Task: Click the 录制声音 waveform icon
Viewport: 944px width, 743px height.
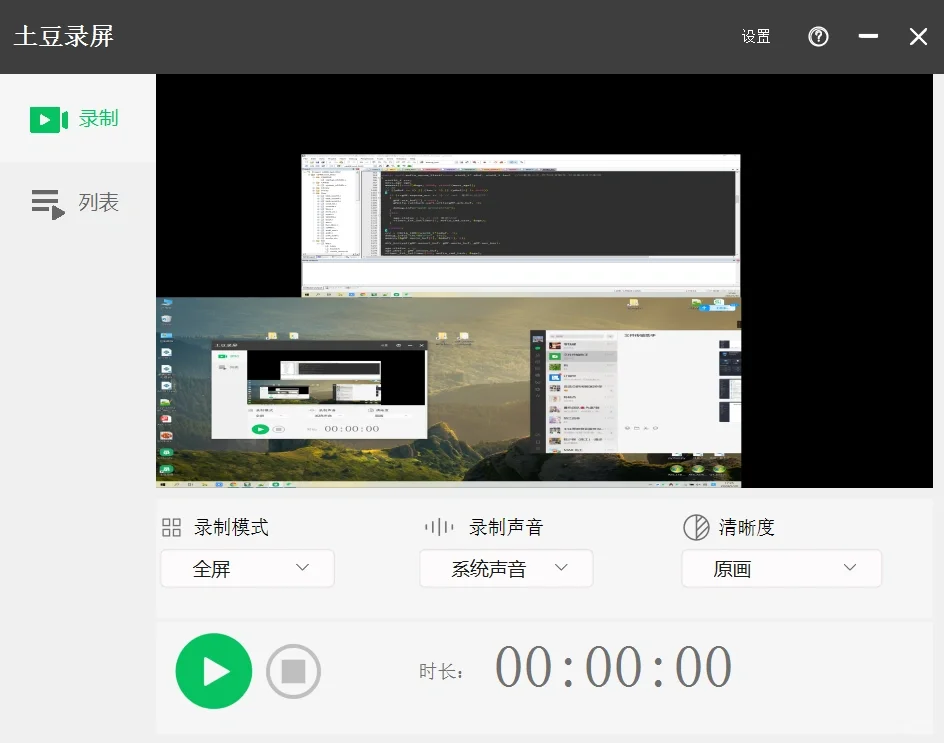Action: click(439, 527)
